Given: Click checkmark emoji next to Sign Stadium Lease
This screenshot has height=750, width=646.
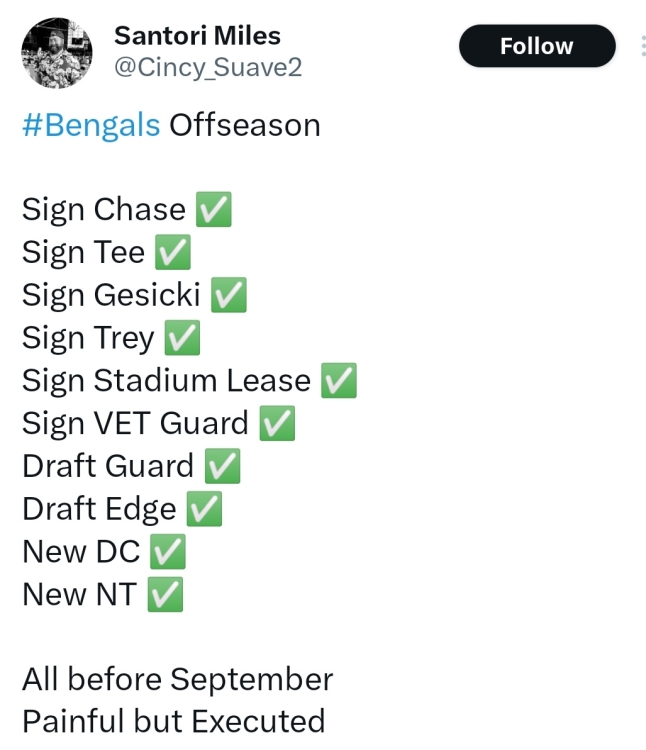Looking at the screenshot, I should point(339,380).
